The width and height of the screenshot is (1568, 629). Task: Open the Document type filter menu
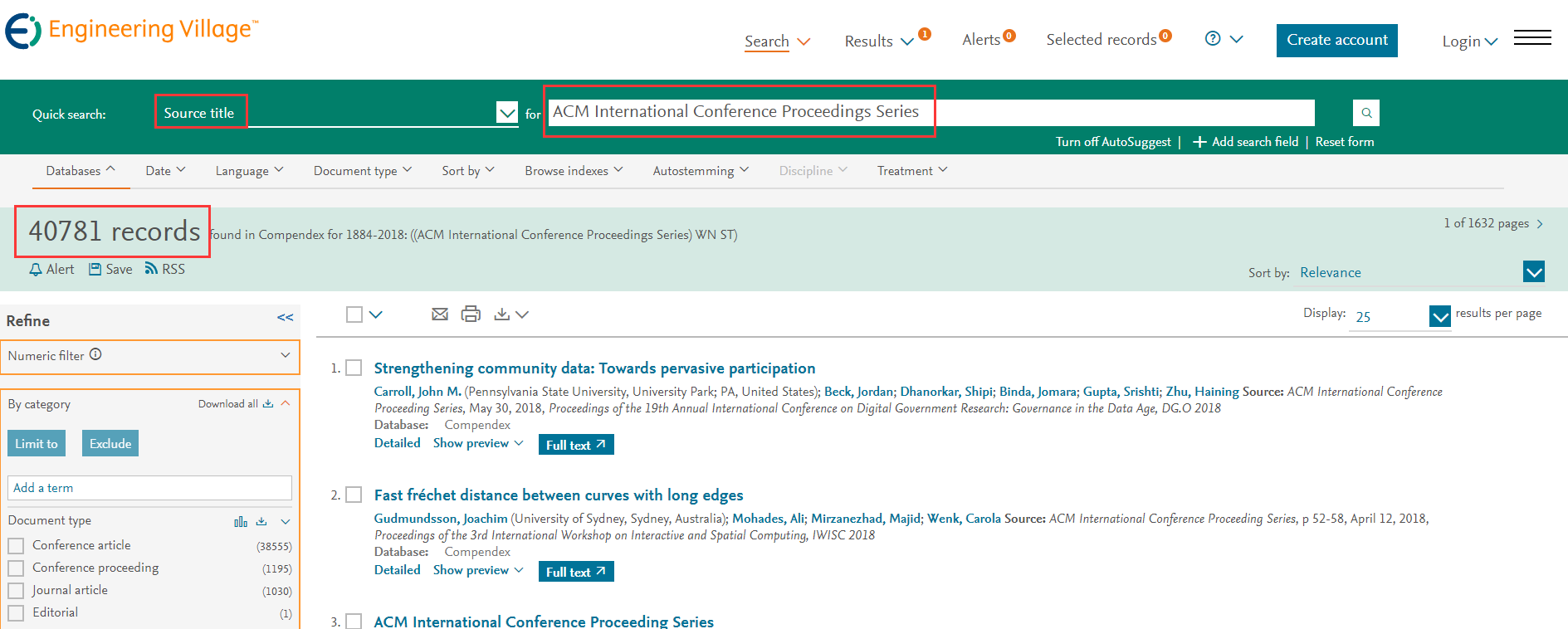point(362,171)
